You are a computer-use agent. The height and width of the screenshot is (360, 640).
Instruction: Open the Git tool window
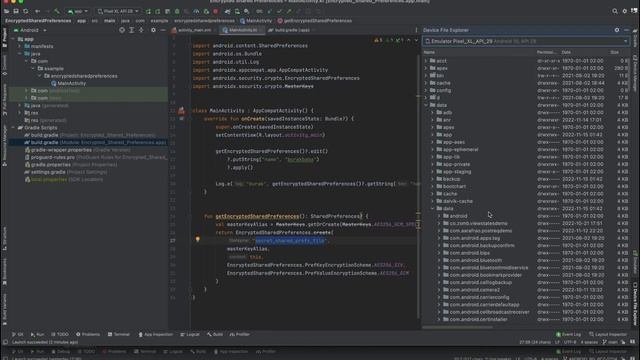point(18,334)
